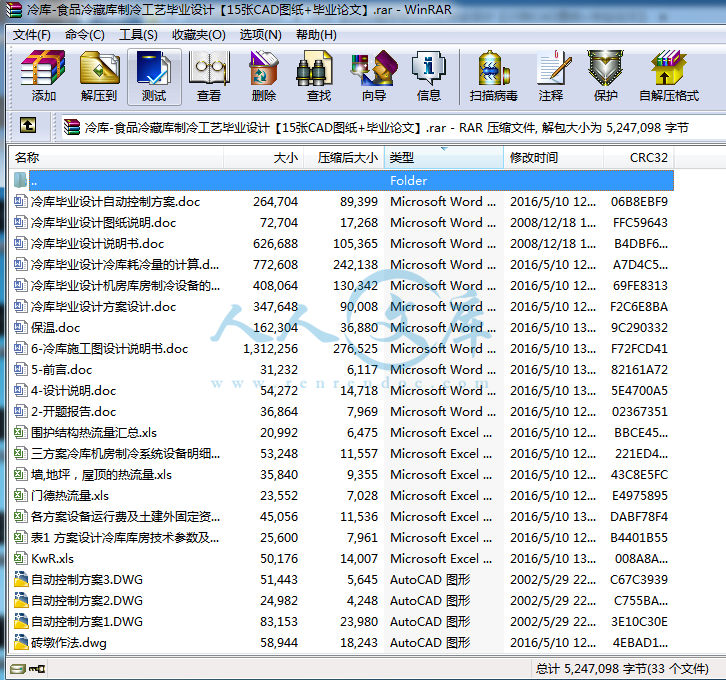Open the 文件(F) menu
726x680 pixels.
tap(31, 35)
